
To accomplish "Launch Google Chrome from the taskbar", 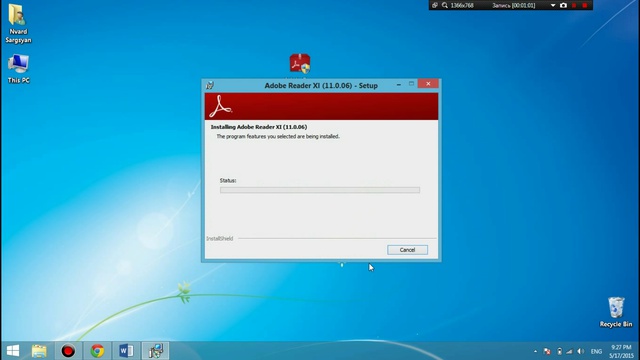I will 98,351.
